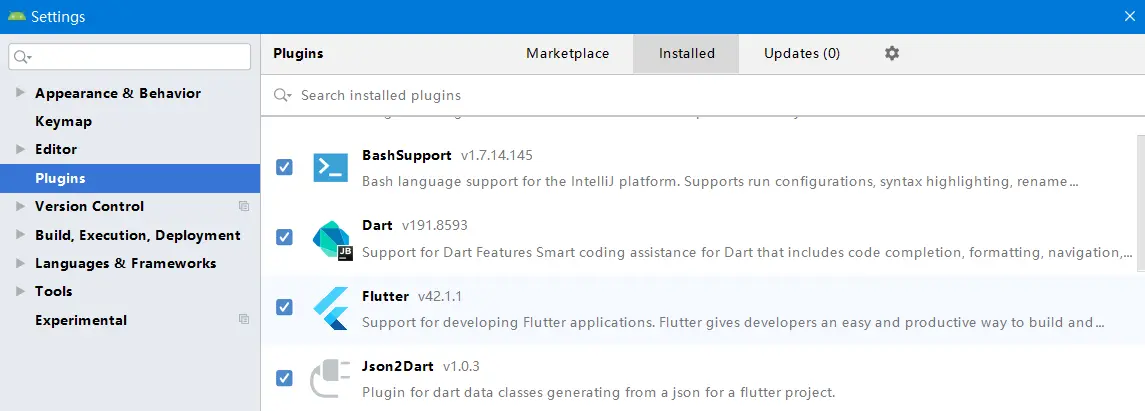Click the Json2Dart version v1.0.3

[x=461, y=366]
